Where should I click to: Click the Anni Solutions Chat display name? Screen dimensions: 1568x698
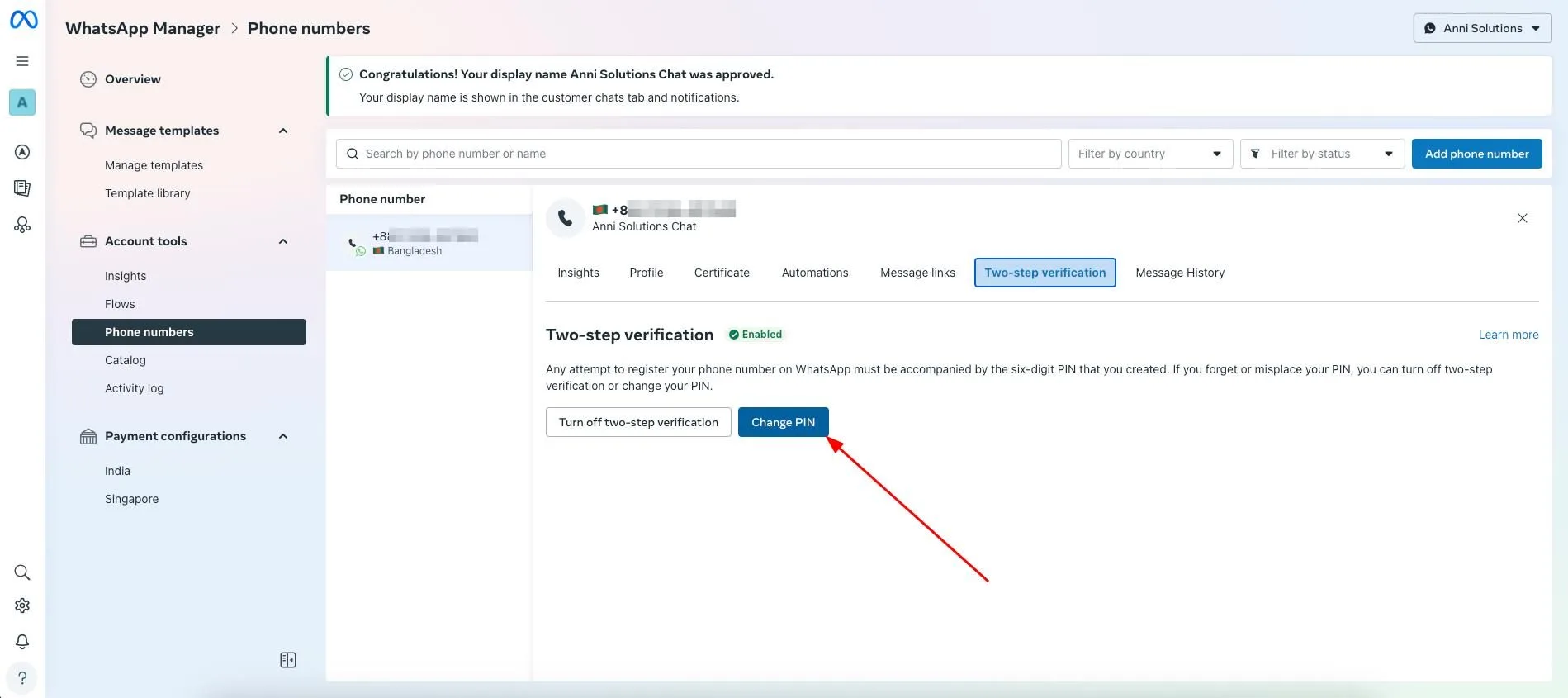(x=644, y=226)
